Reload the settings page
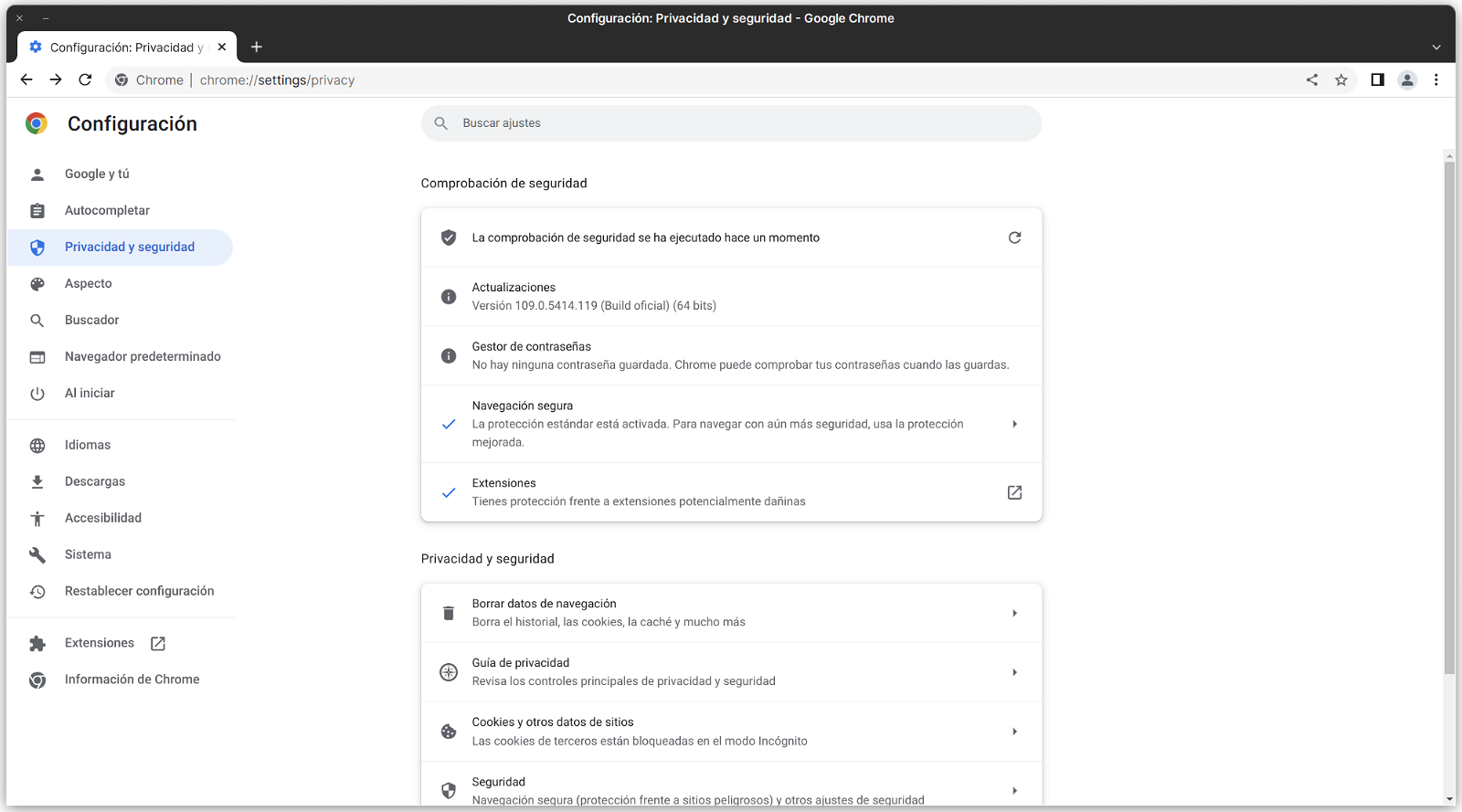Viewport: 1462px width, 812px height. pyautogui.click(x=85, y=80)
